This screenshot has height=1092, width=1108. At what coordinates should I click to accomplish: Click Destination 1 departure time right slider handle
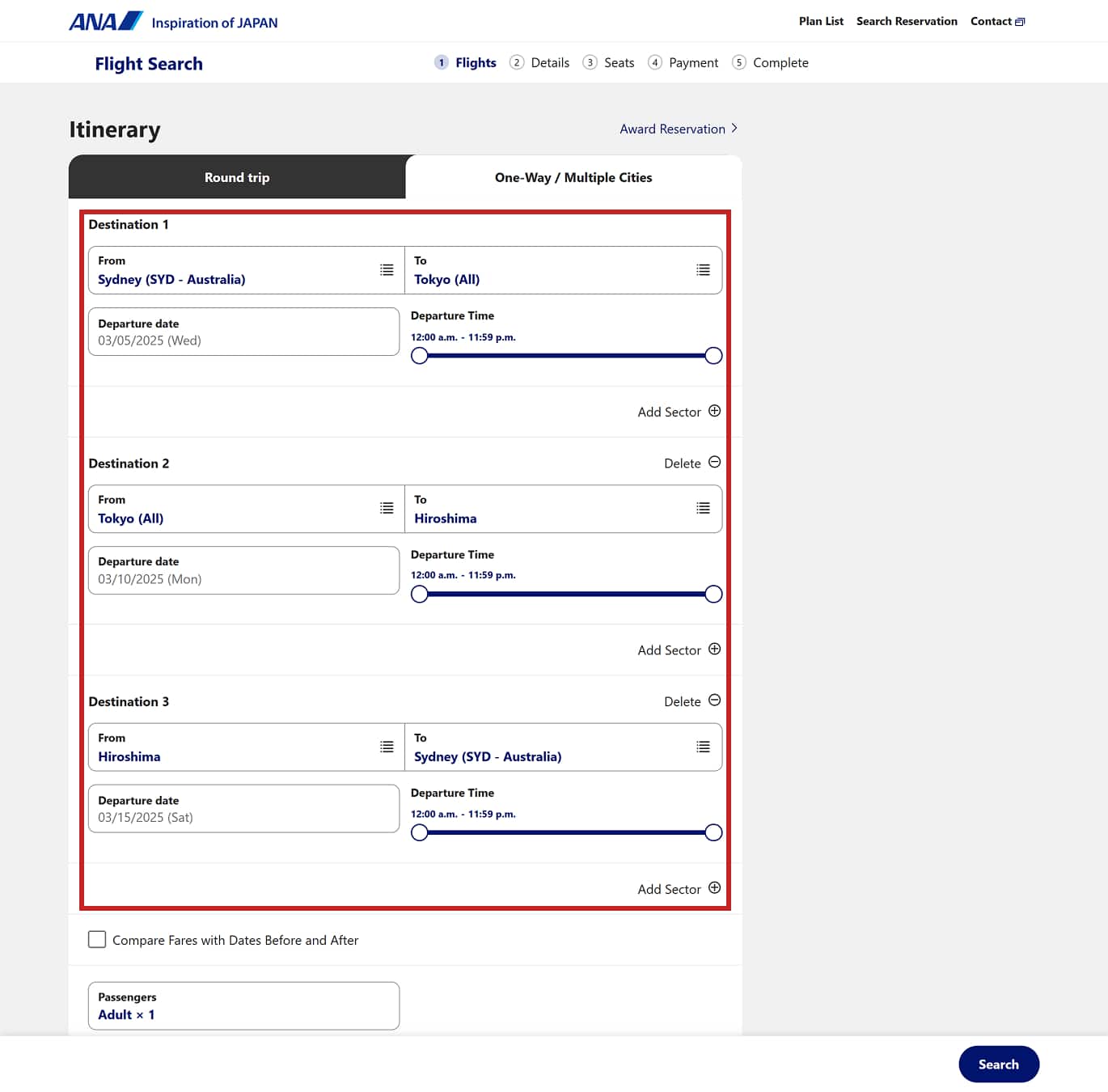pos(713,356)
